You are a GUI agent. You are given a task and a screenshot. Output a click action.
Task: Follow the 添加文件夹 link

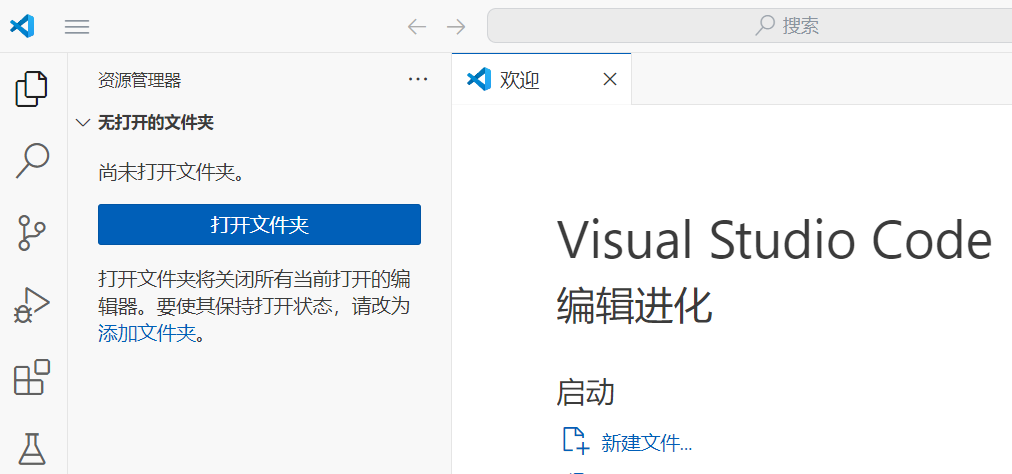[147, 334]
